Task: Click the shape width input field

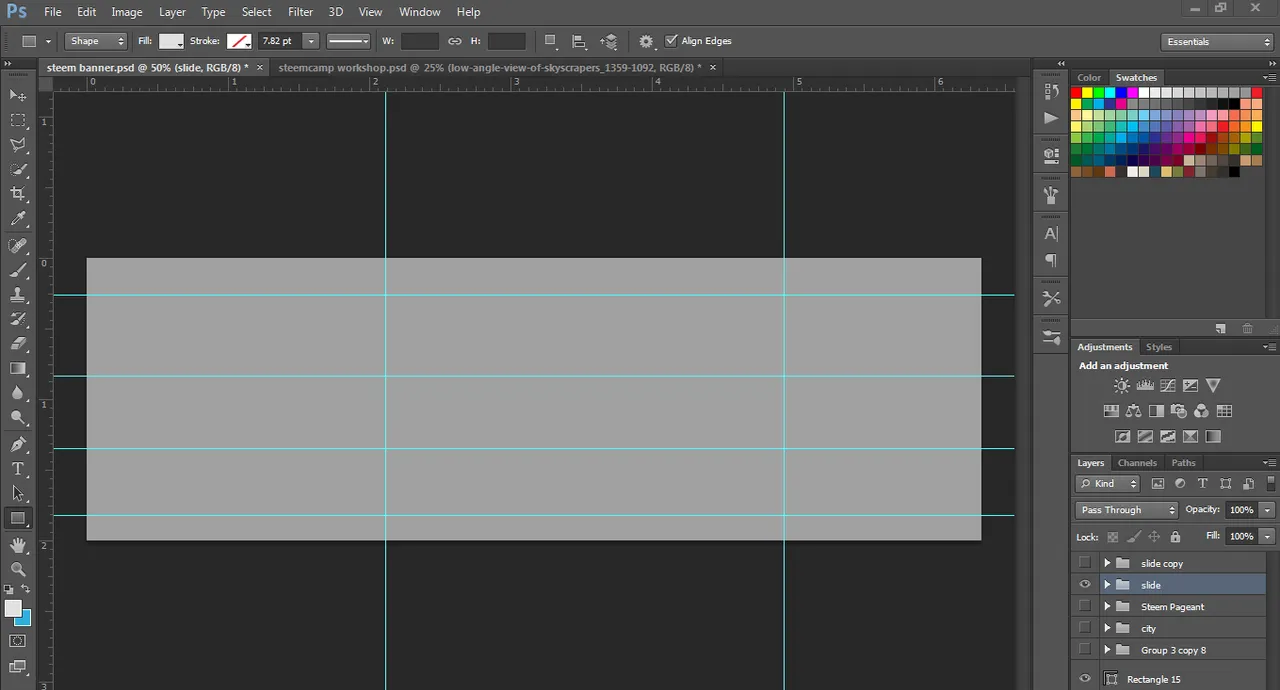Action: click(x=420, y=41)
